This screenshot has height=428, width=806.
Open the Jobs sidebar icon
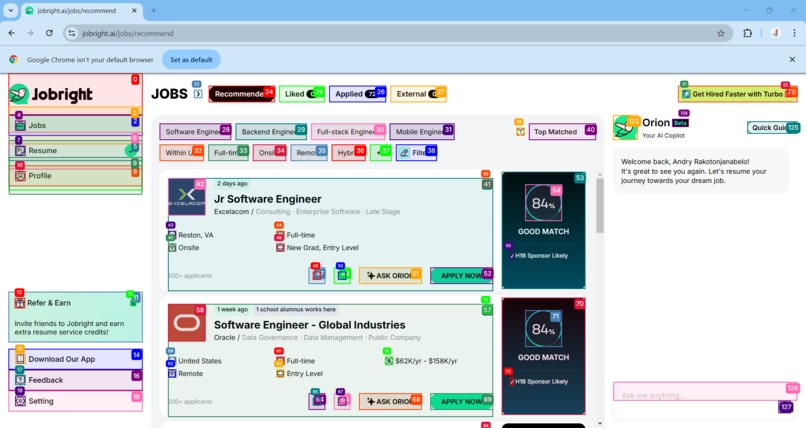[20, 125]
